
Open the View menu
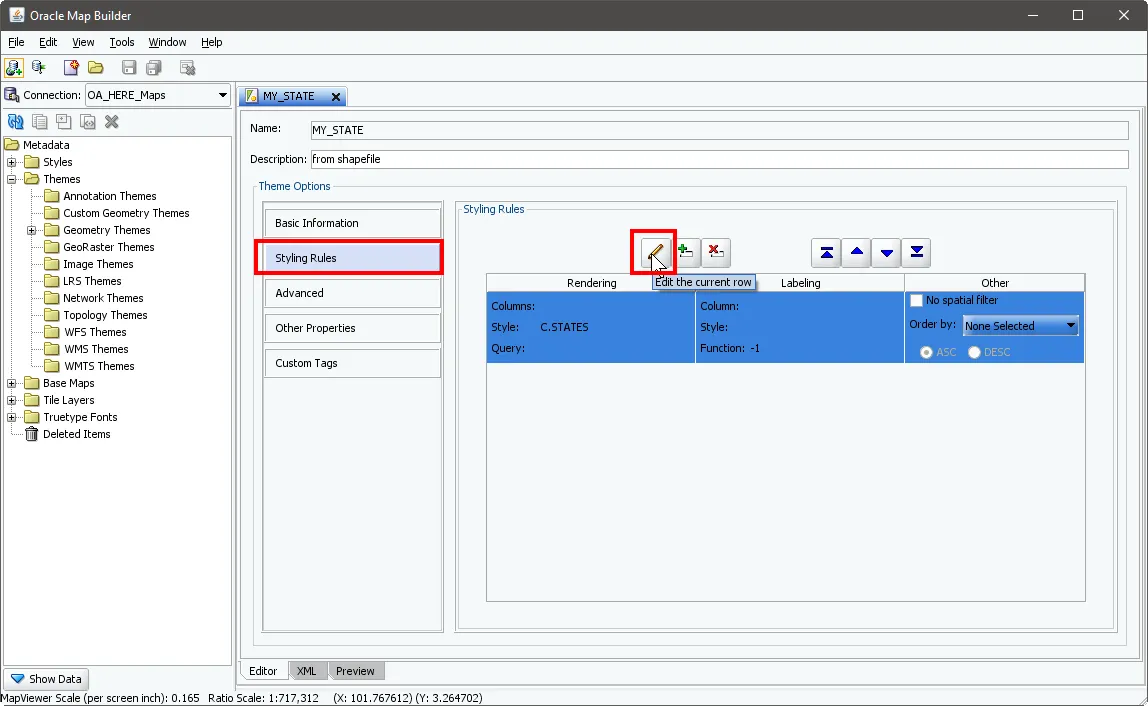point(83,42)
